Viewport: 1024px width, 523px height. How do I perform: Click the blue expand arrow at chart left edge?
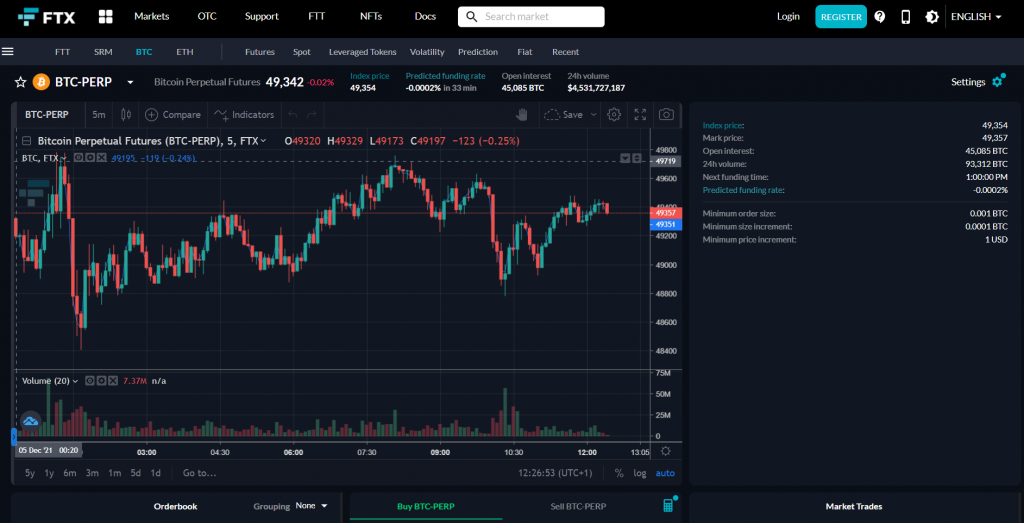coord(14,436)
